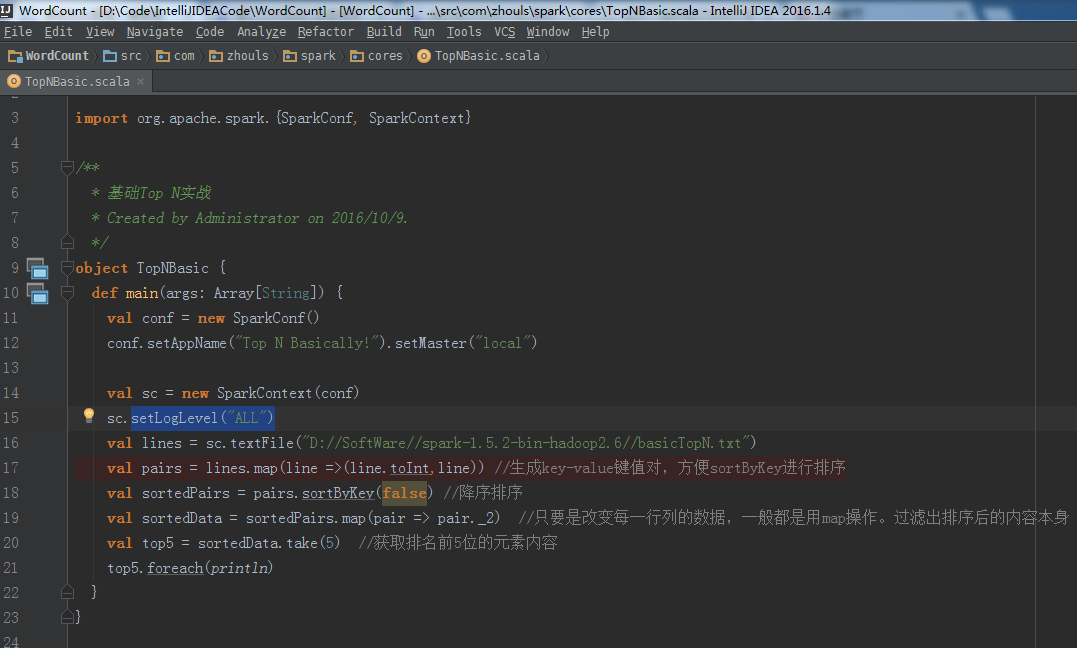
Task: Open the File menu
Action: (x=18, y=32)
